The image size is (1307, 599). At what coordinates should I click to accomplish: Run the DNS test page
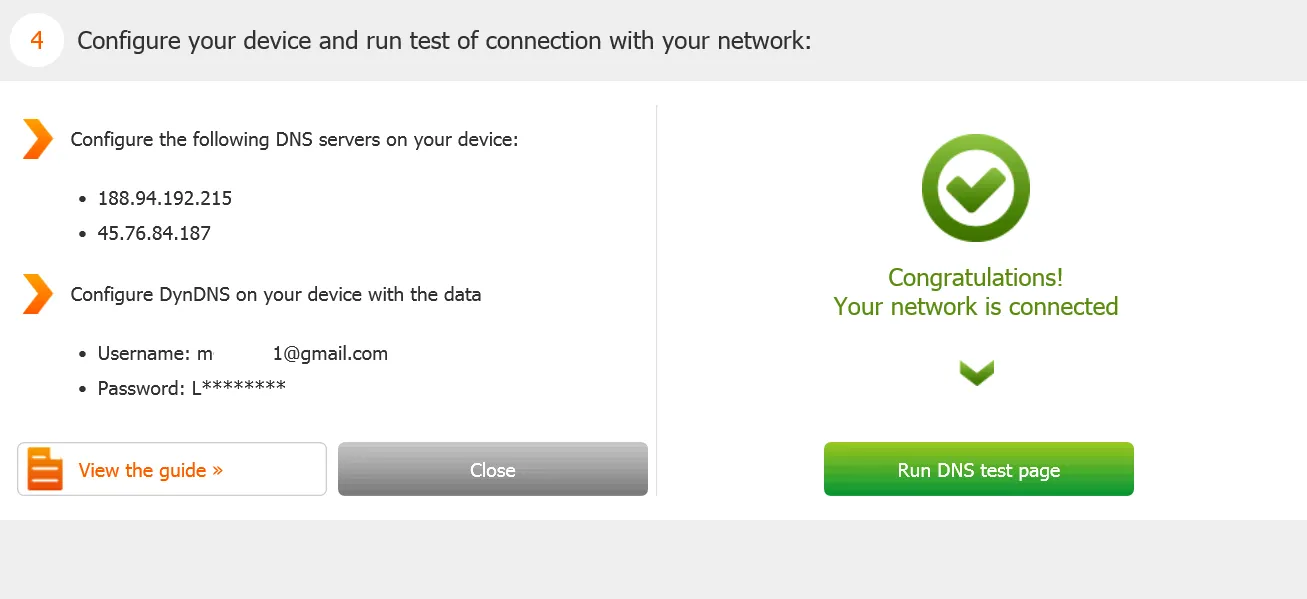coord(979,469)
